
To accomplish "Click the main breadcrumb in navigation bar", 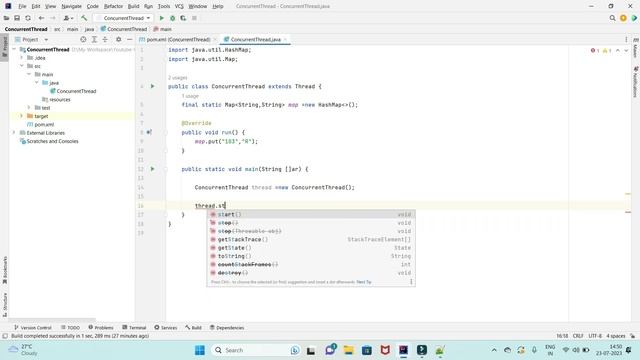I will tap(163, 29).
